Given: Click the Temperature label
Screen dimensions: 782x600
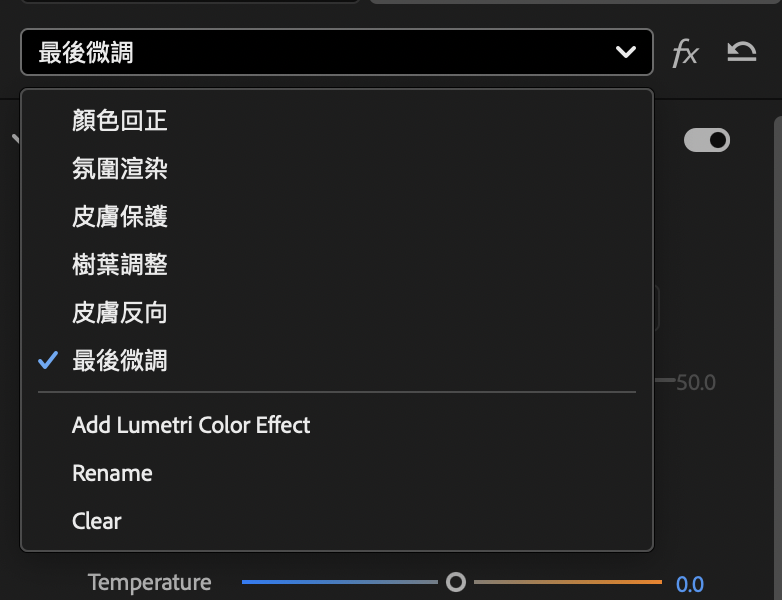Looking at the screenshot, I should (150, 582).
